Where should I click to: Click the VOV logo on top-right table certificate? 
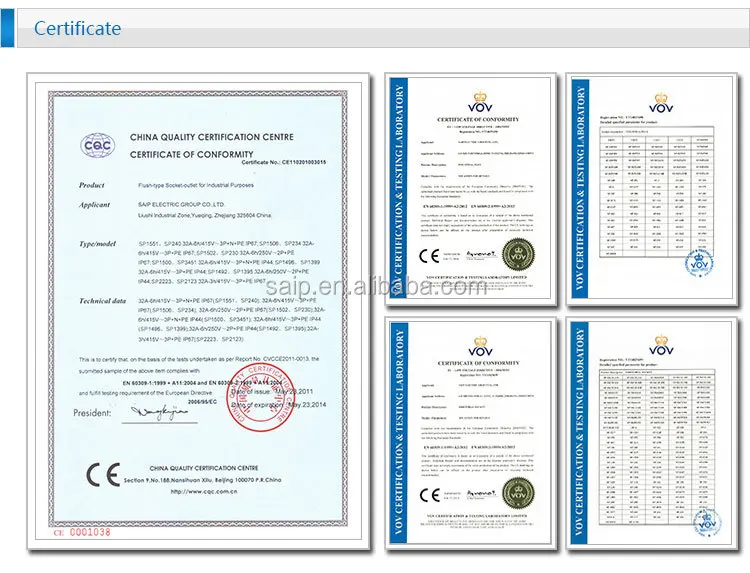tap(661, 103)
